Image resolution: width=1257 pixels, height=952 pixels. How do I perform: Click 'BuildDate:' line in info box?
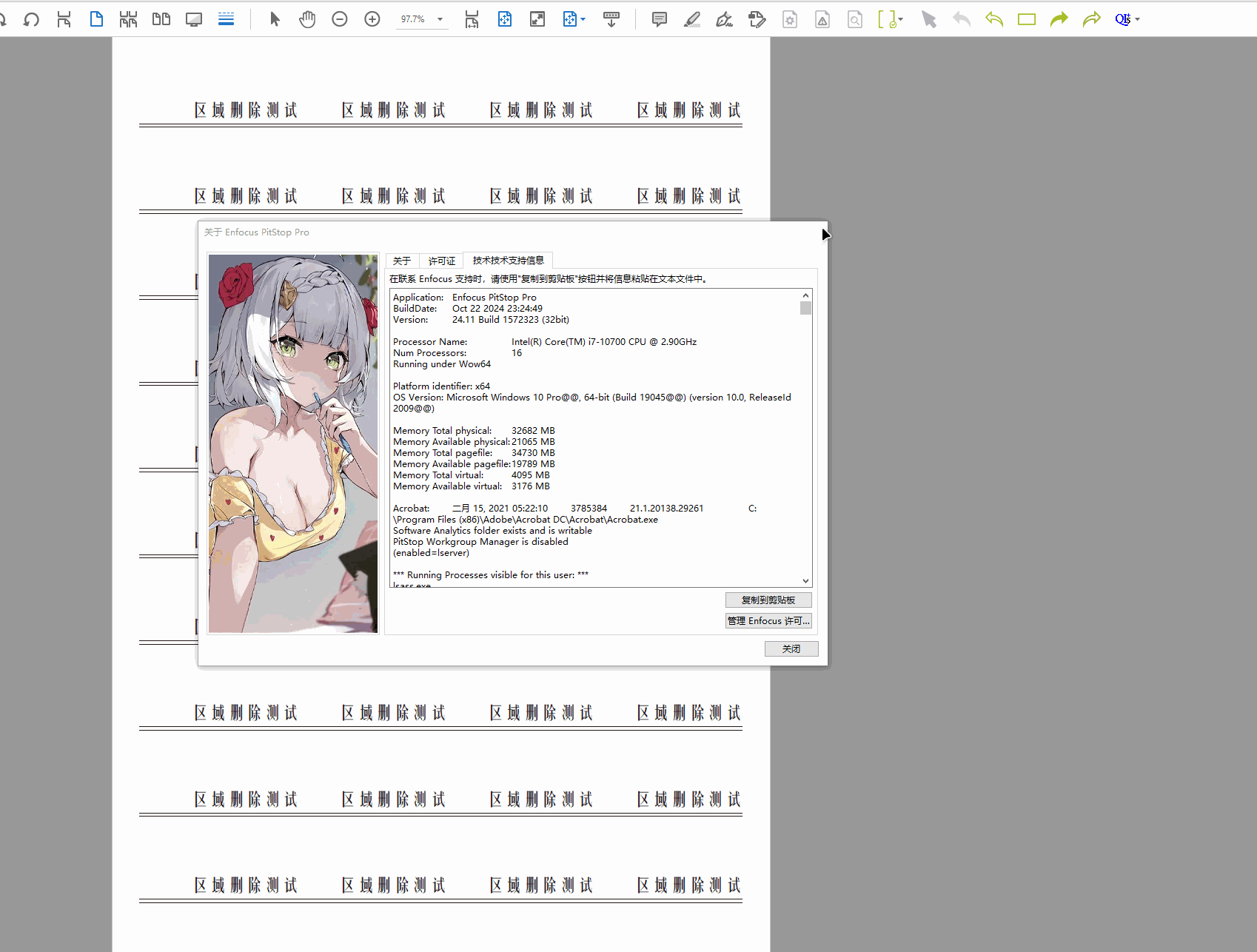click(x=468, y=309)
